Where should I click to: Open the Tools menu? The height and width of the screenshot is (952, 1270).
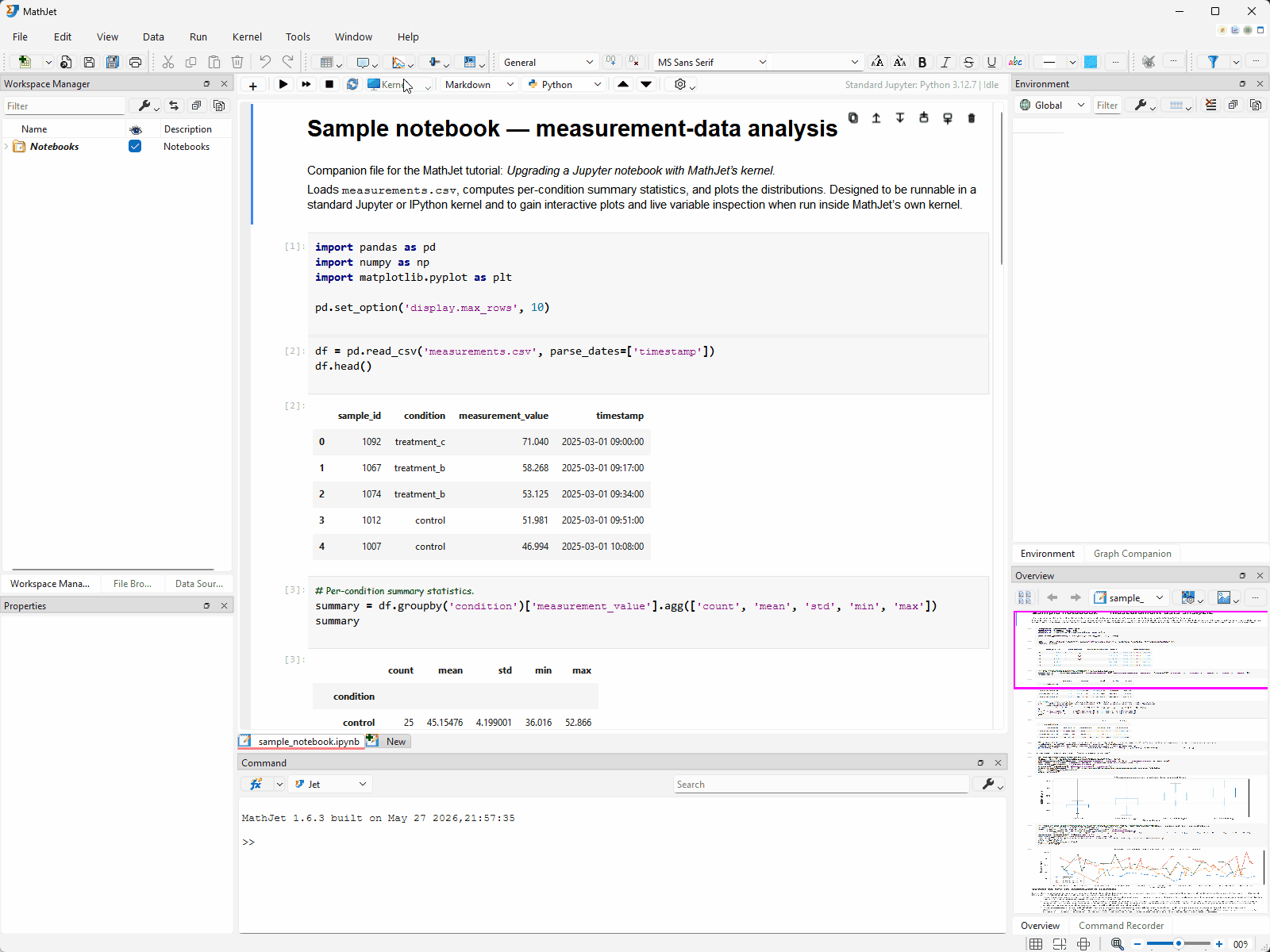[298, 36]
